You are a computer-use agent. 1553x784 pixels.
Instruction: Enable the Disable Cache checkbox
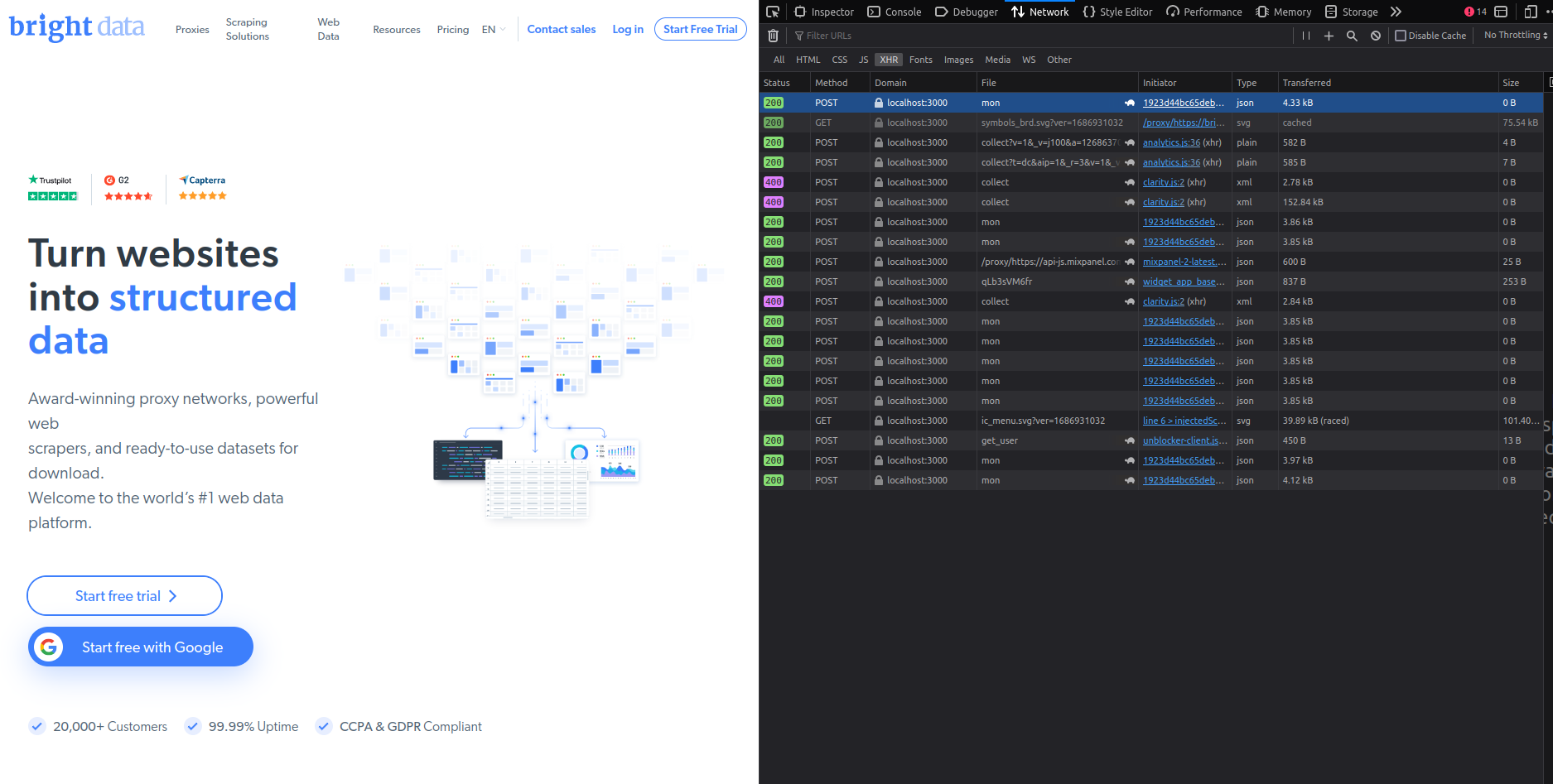coord(1401,36)
